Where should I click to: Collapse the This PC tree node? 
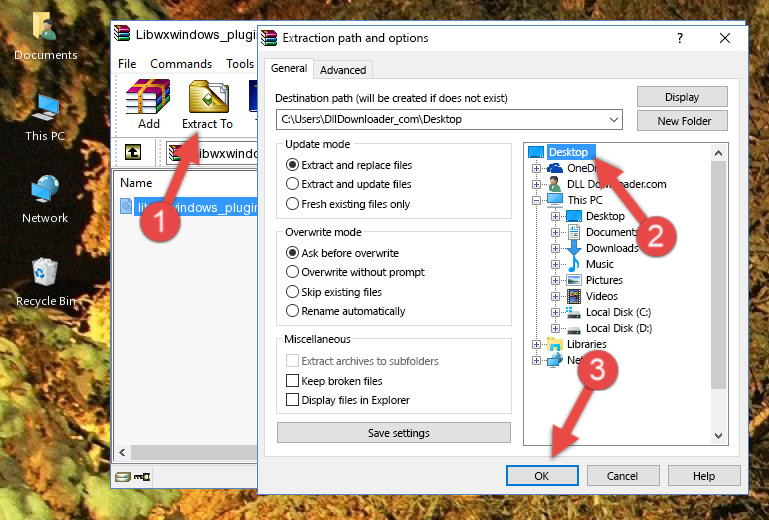pos(537,200)
